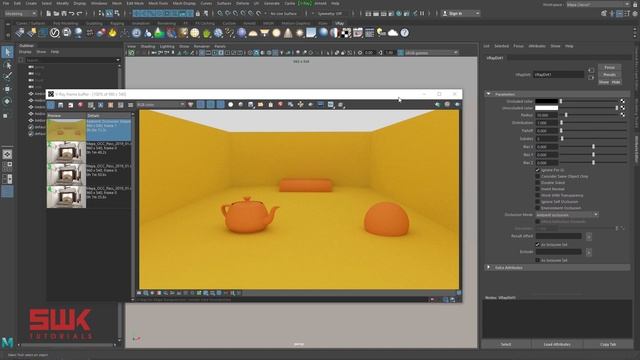The image size is (640, 360).
Task: Toggle As Inclusive Set checkbox under Exclude
Action: pyautogui.click(x=538, y=260)
